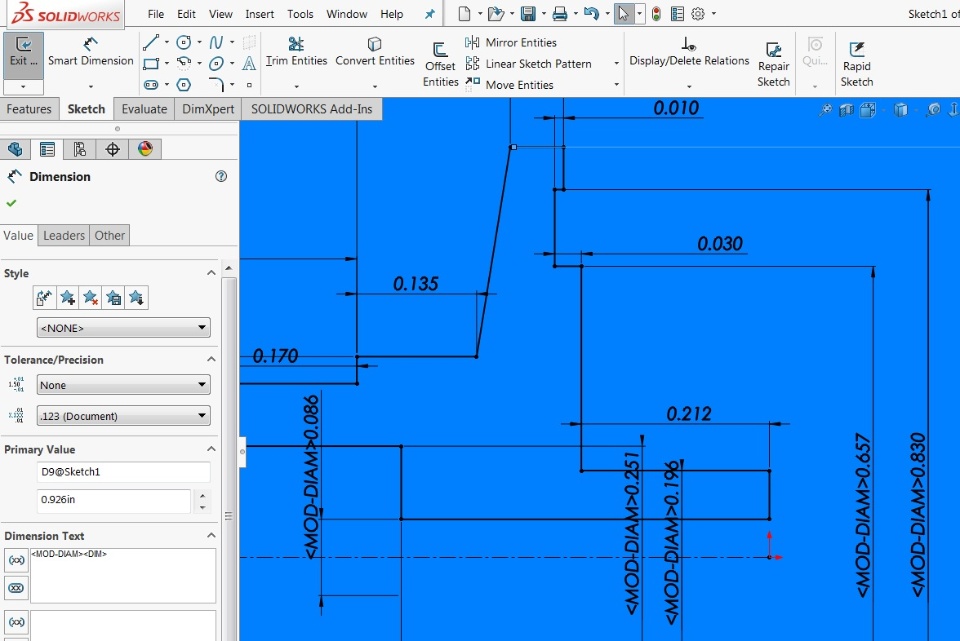Collapse the Dimension Text section
960x641 pixels.
click(x=211, y=535)
